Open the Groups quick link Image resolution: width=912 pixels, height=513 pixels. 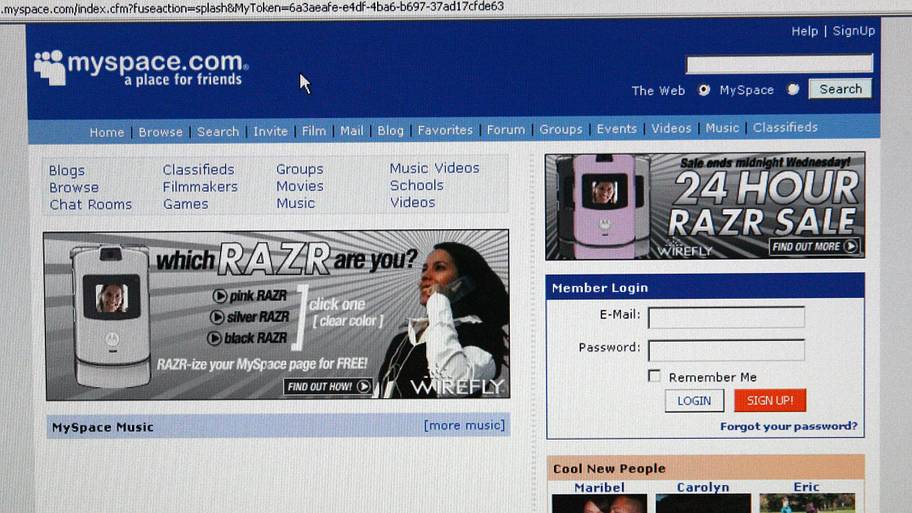coord(300,169)
